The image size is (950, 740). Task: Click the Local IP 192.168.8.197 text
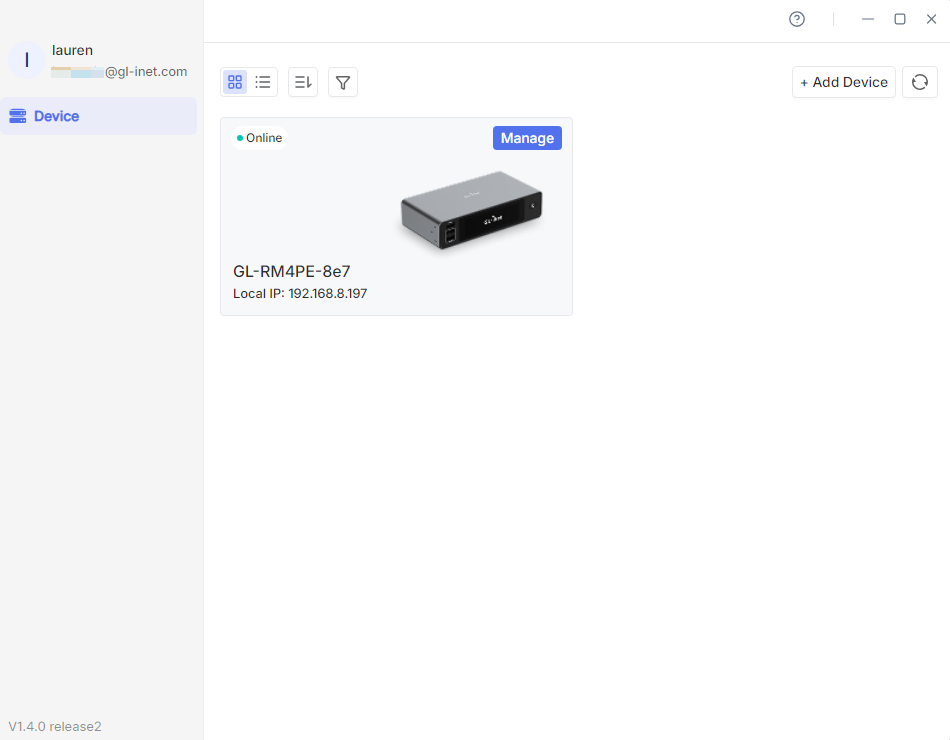pyautogui.click(x=300, y=294)
